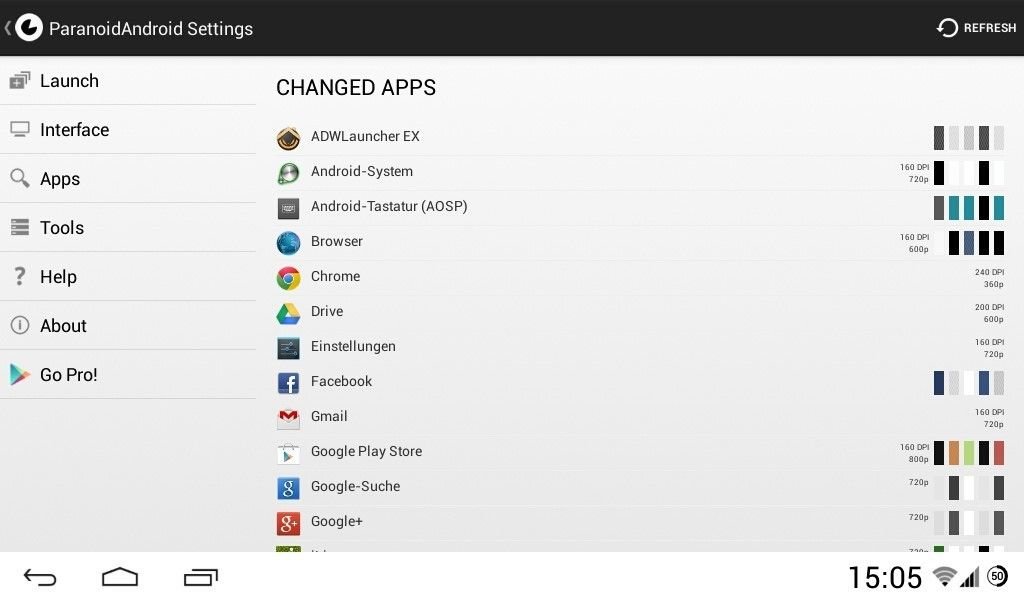Select Android-System app name

pos(362,171)
